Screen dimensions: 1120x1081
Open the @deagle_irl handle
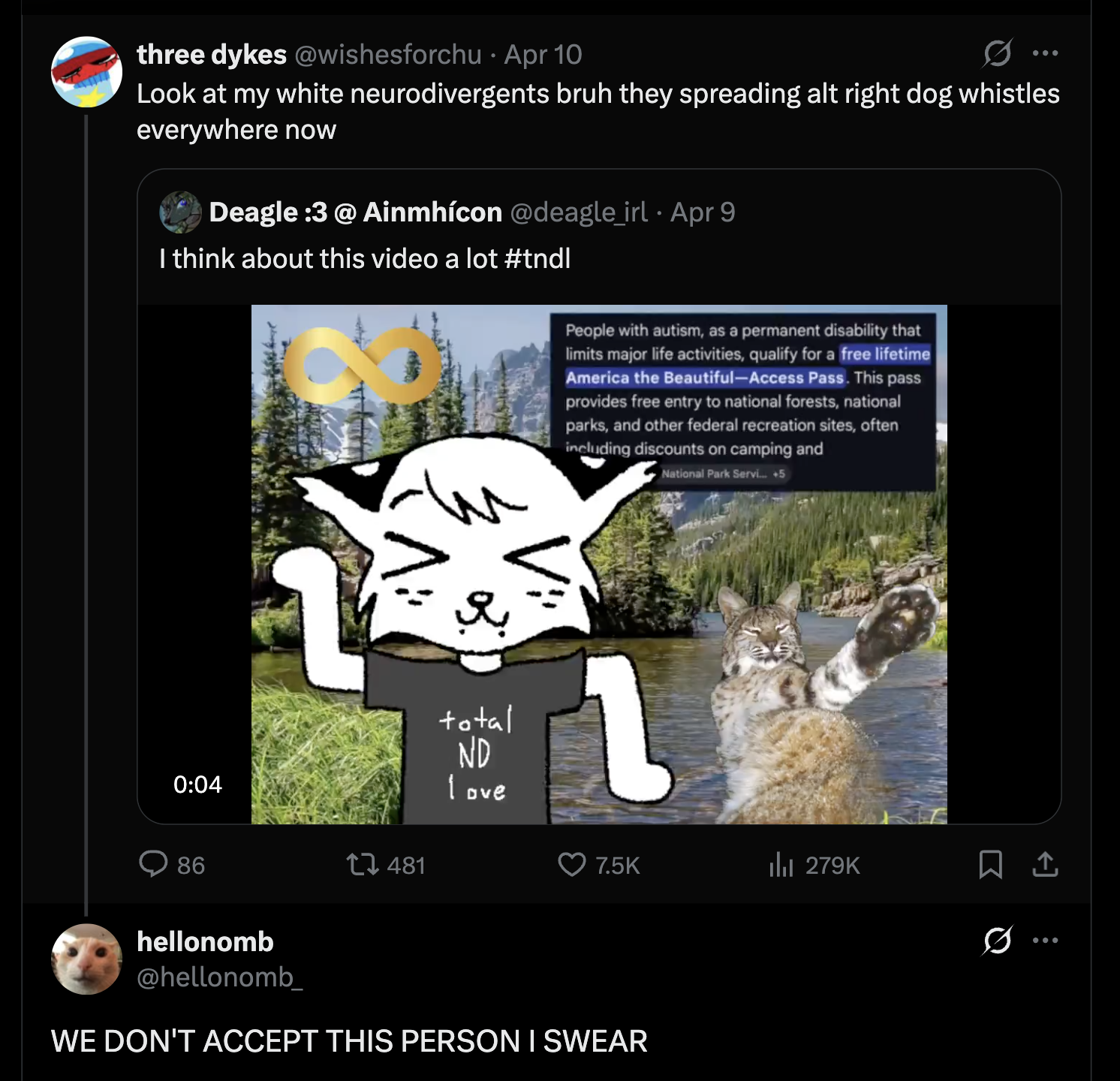click(x=578, y=212)
